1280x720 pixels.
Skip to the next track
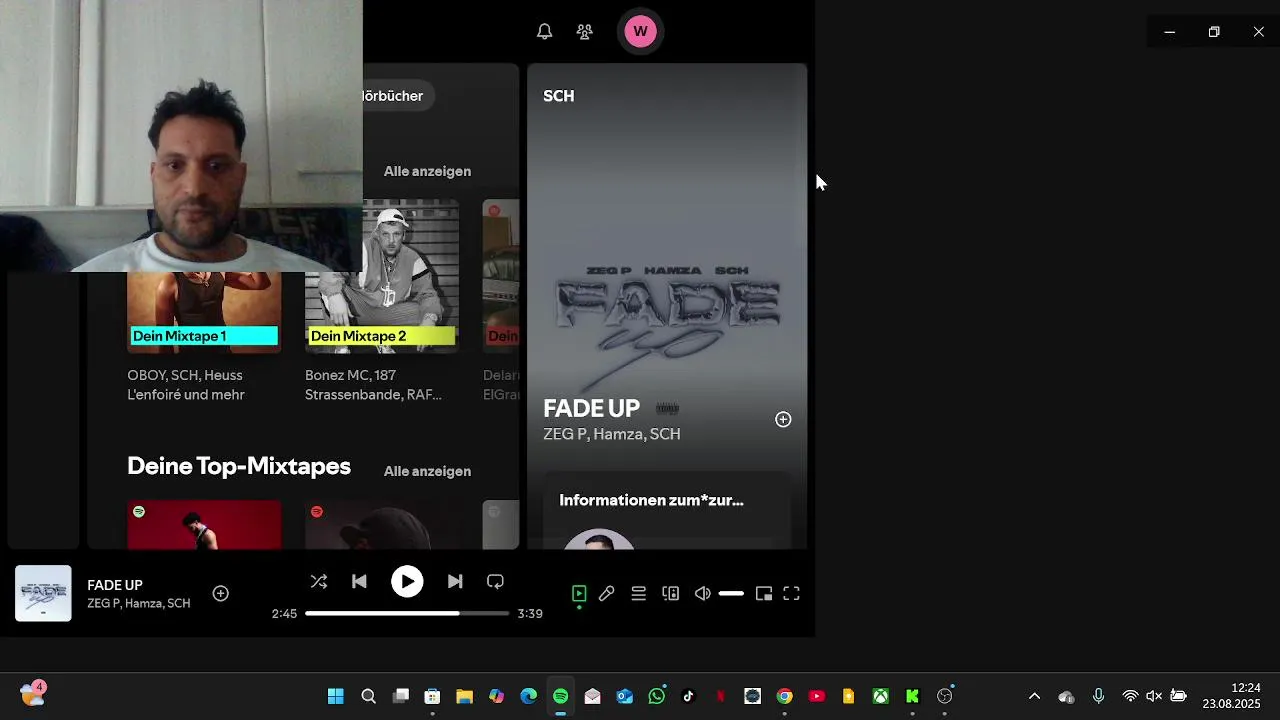(x=455, y=581)
